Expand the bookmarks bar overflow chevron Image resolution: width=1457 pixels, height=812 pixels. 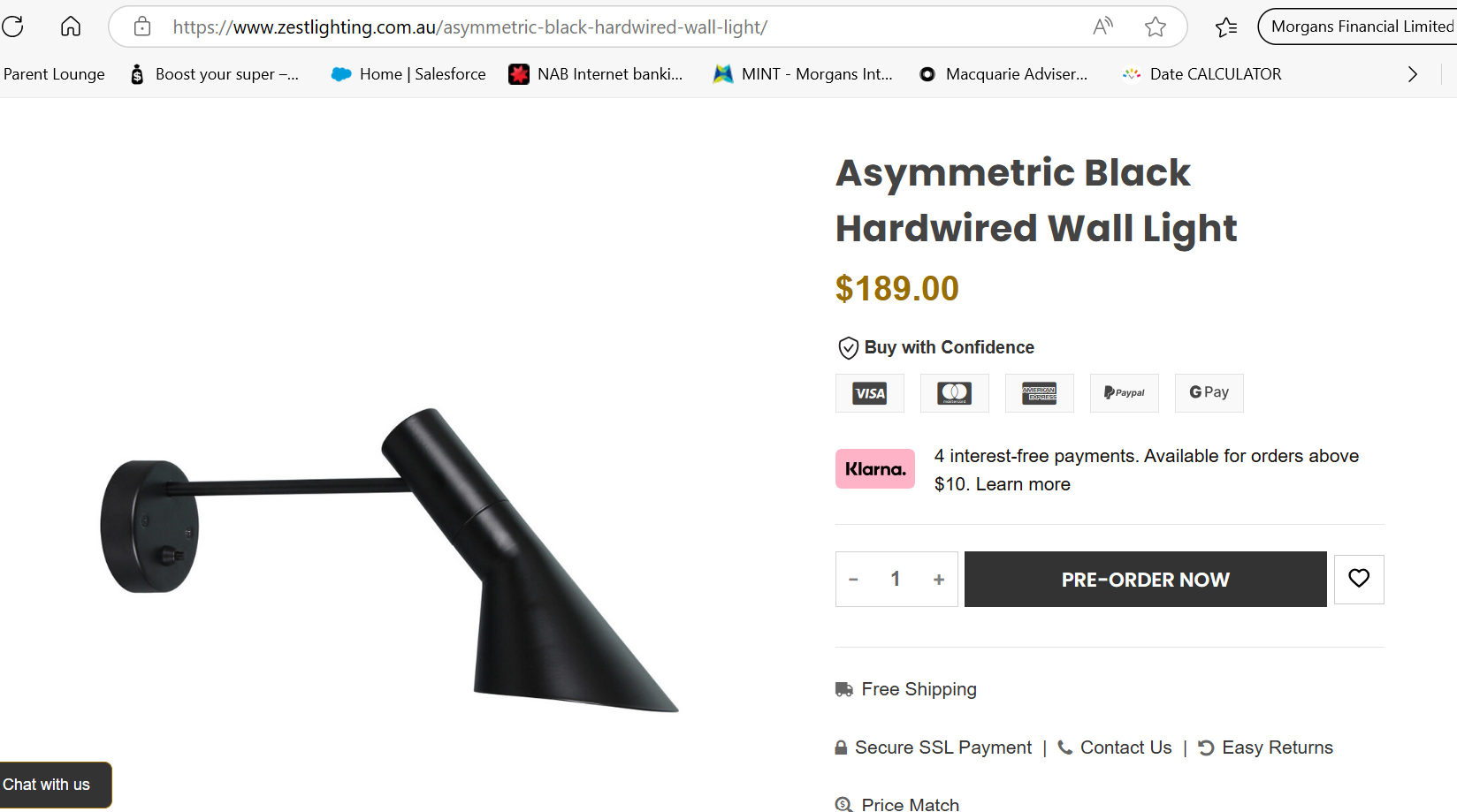click(x=1412, y=74)
